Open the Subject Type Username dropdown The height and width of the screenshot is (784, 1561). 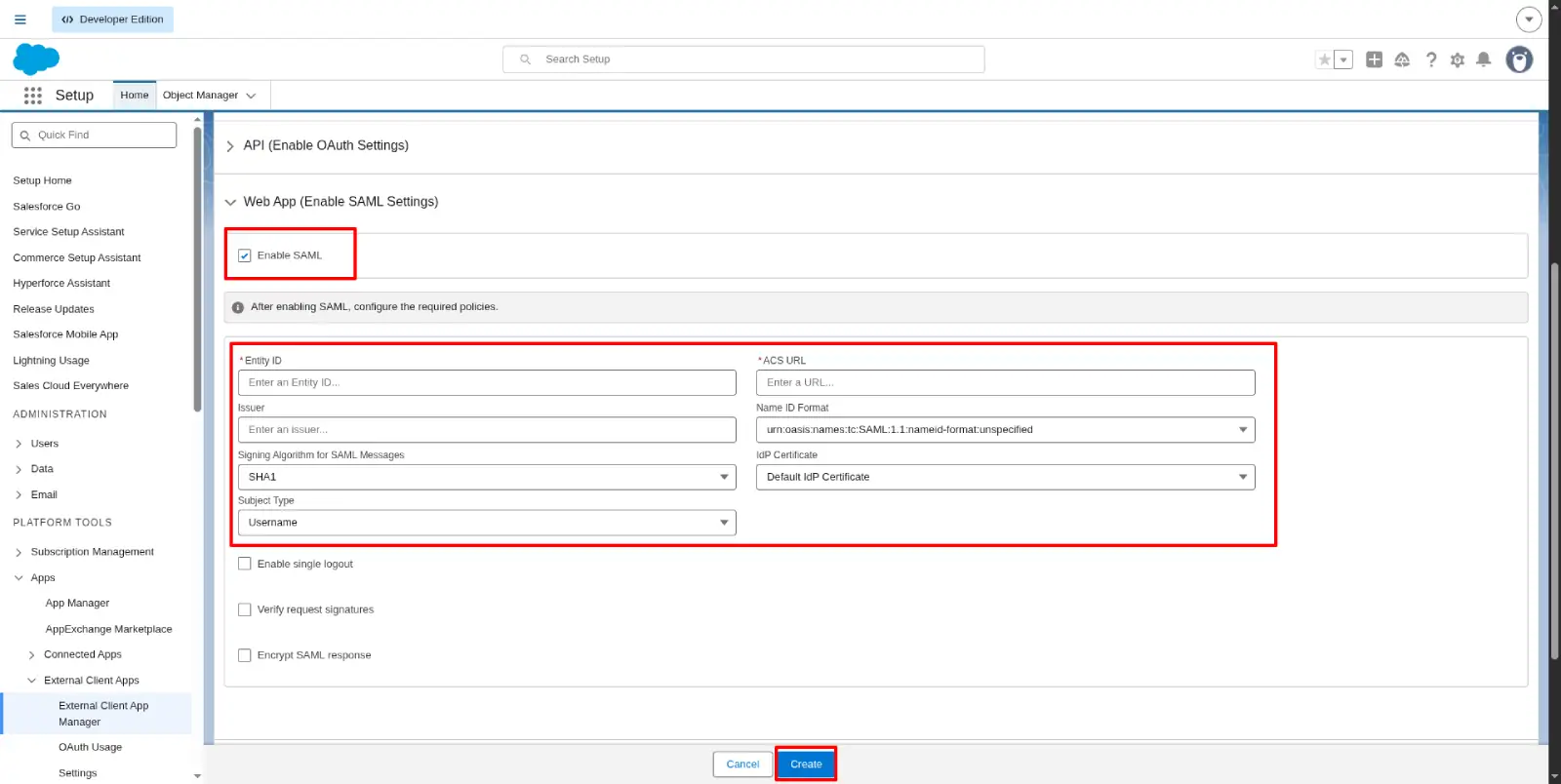coord(487,523)
